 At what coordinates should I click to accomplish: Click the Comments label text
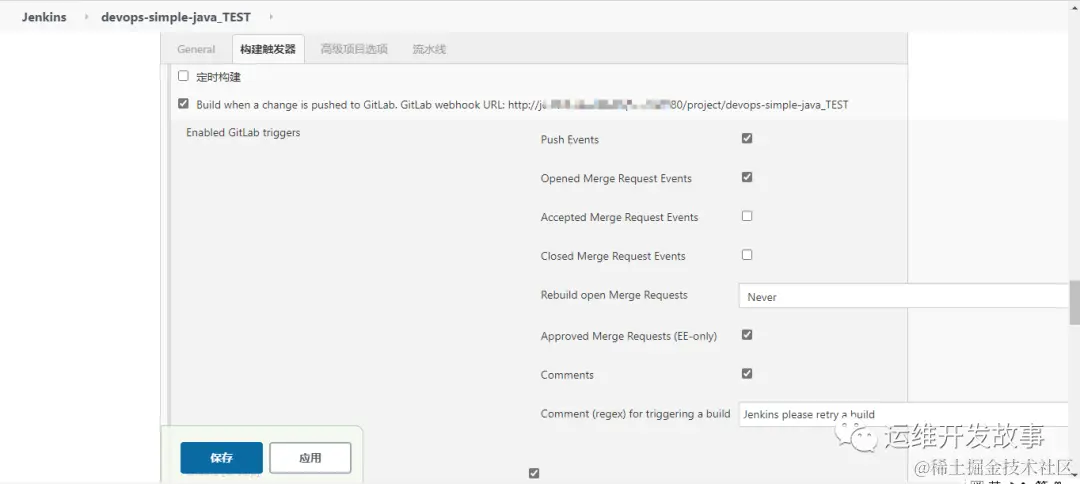coord(567,375)
